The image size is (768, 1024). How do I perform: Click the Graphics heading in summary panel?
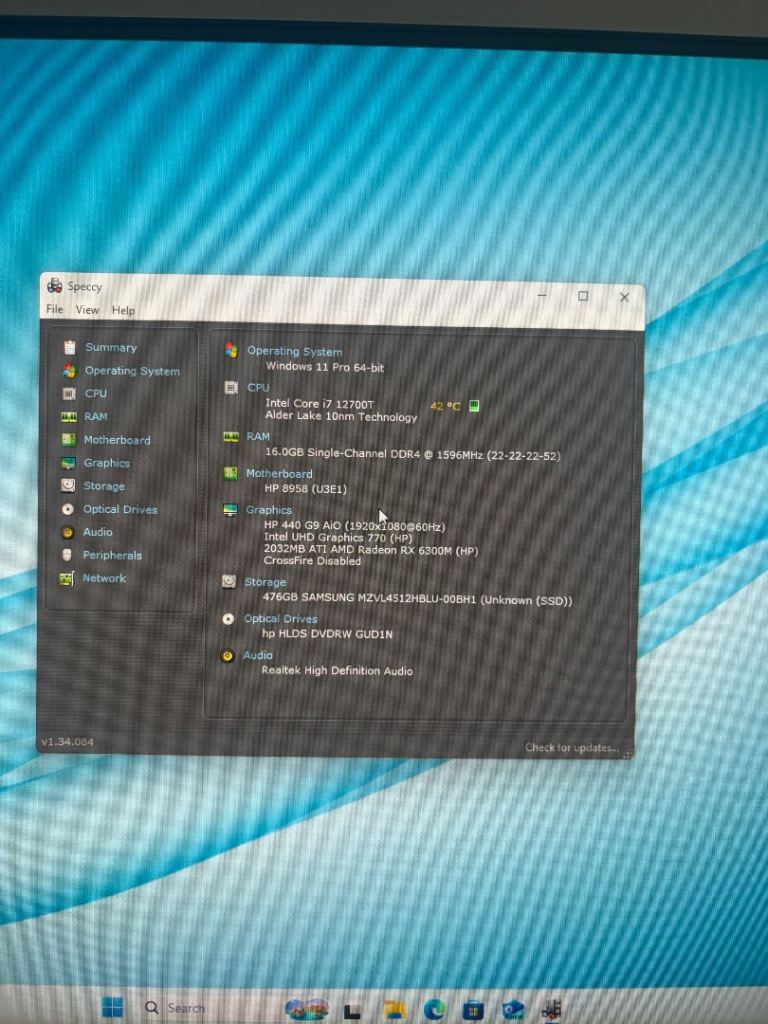(268, 510)
